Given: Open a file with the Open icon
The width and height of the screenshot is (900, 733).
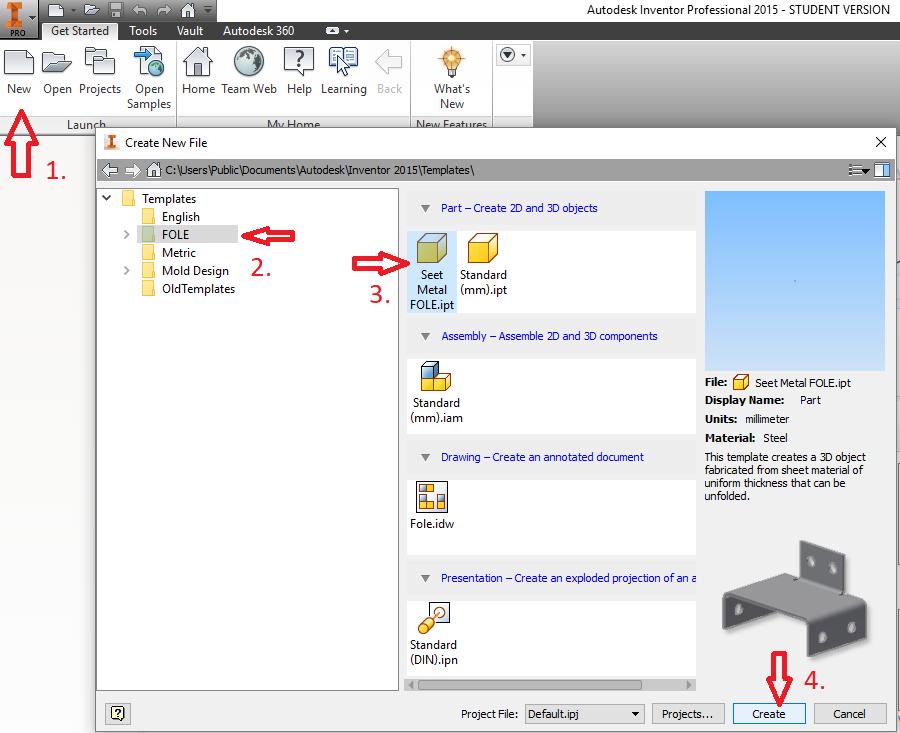Looking at the screenshot, I should point(57,72).
